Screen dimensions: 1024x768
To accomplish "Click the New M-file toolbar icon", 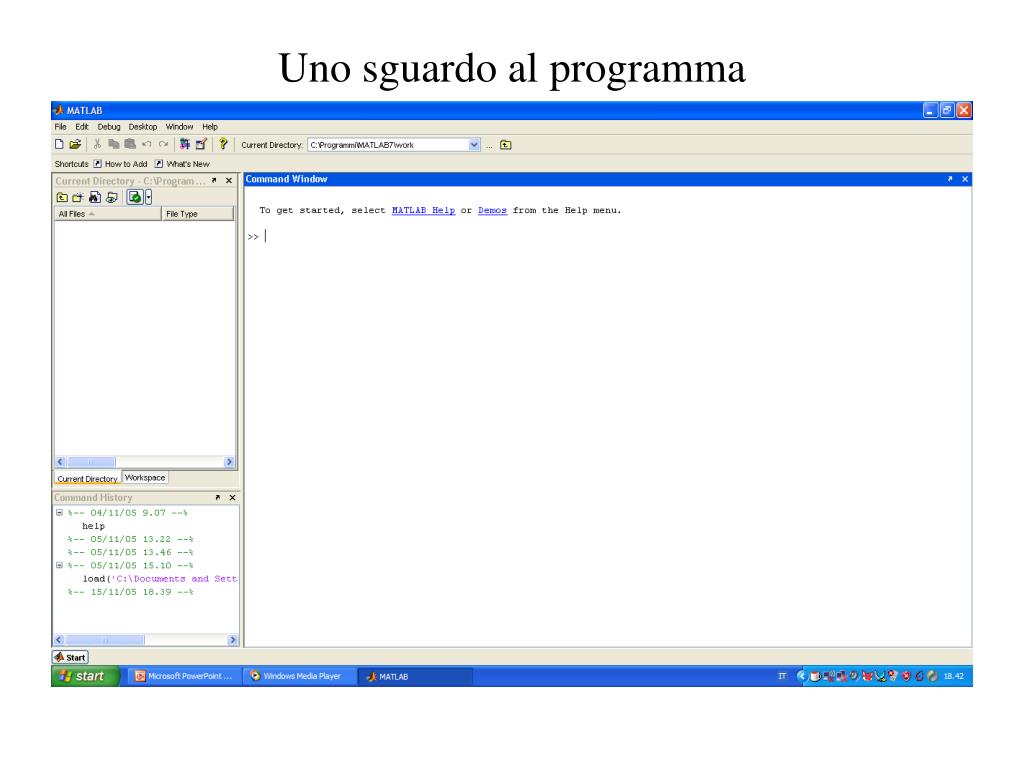I will pyautogui.click(x=59, y=144).
